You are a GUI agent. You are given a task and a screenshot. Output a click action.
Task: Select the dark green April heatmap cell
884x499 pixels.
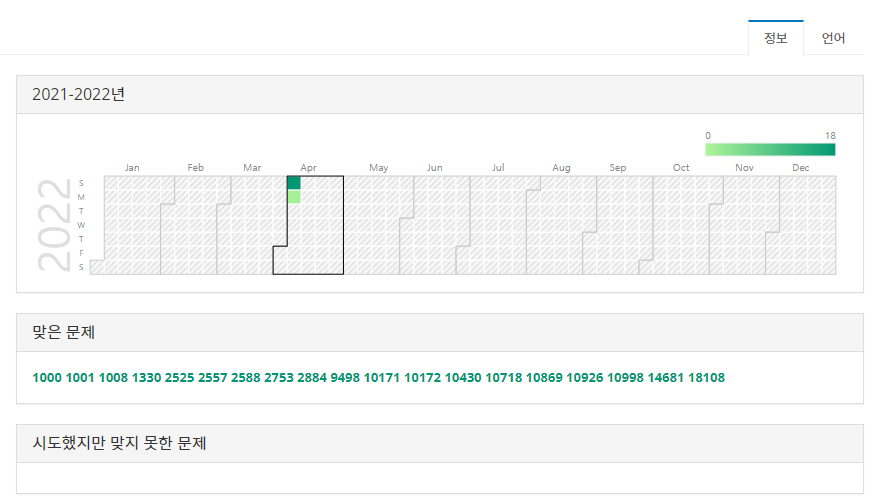[294, 183]
